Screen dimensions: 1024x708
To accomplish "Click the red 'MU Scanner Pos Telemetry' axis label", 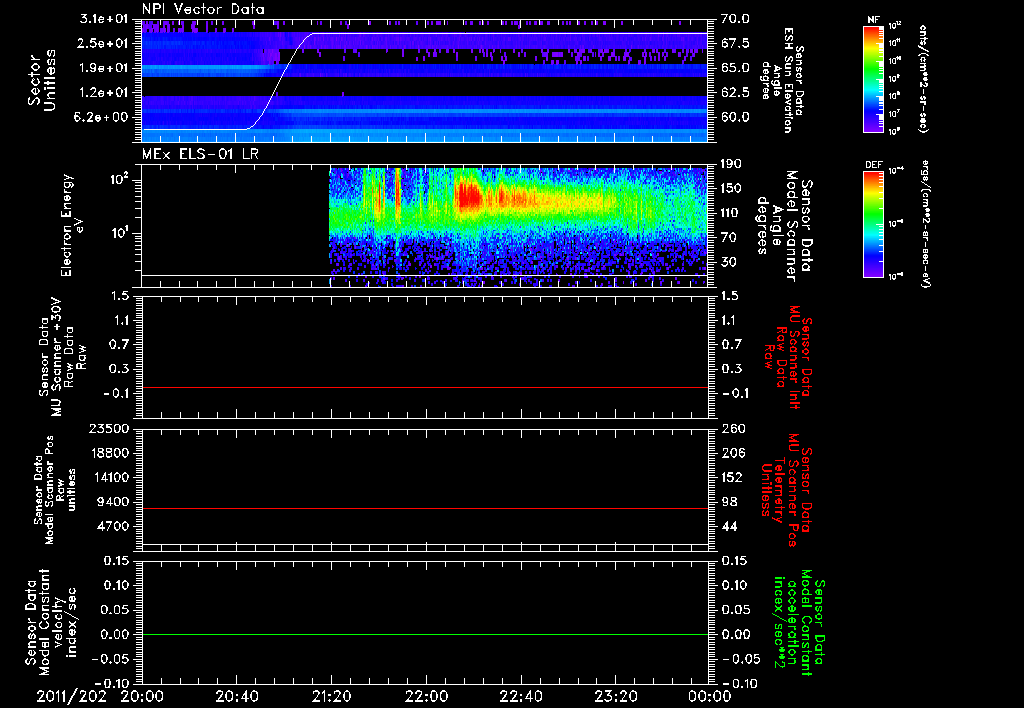I will (x=786, y=490).
